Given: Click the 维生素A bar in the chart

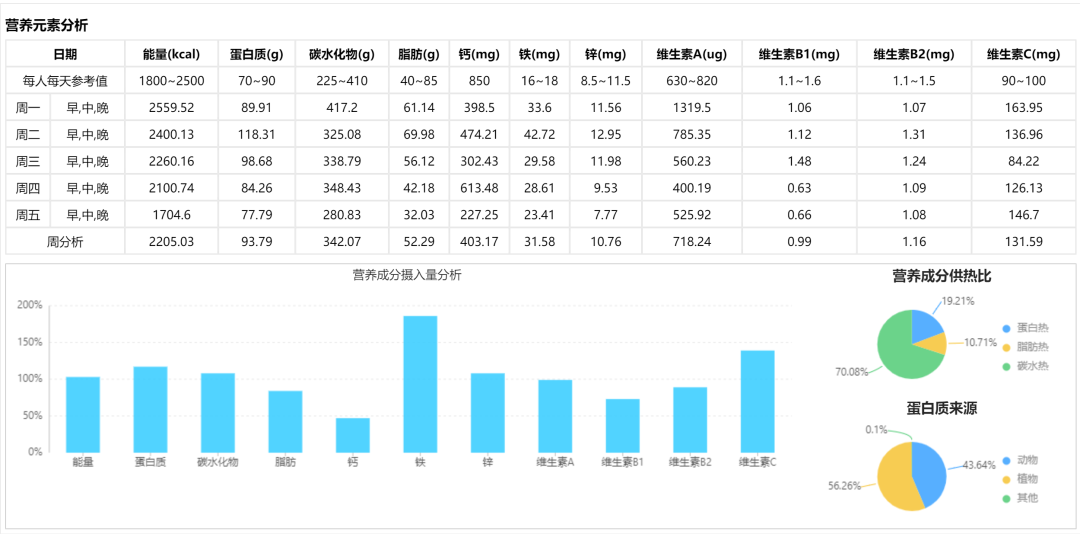Looking at the screenshot, I should click(x=555, y=415).
